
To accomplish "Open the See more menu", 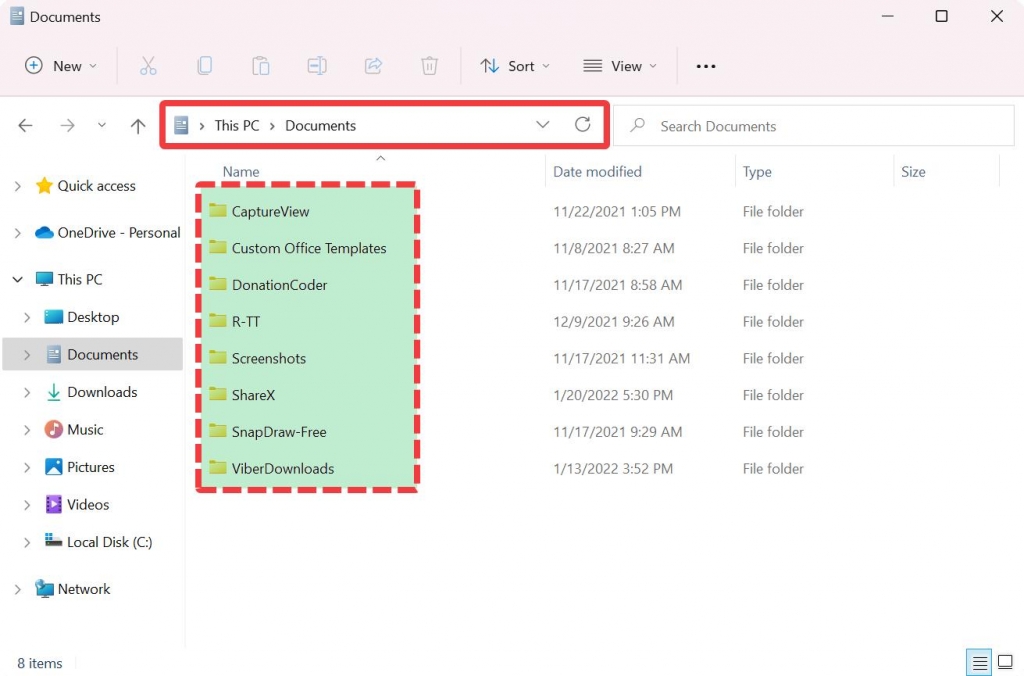I will (706, 66).
